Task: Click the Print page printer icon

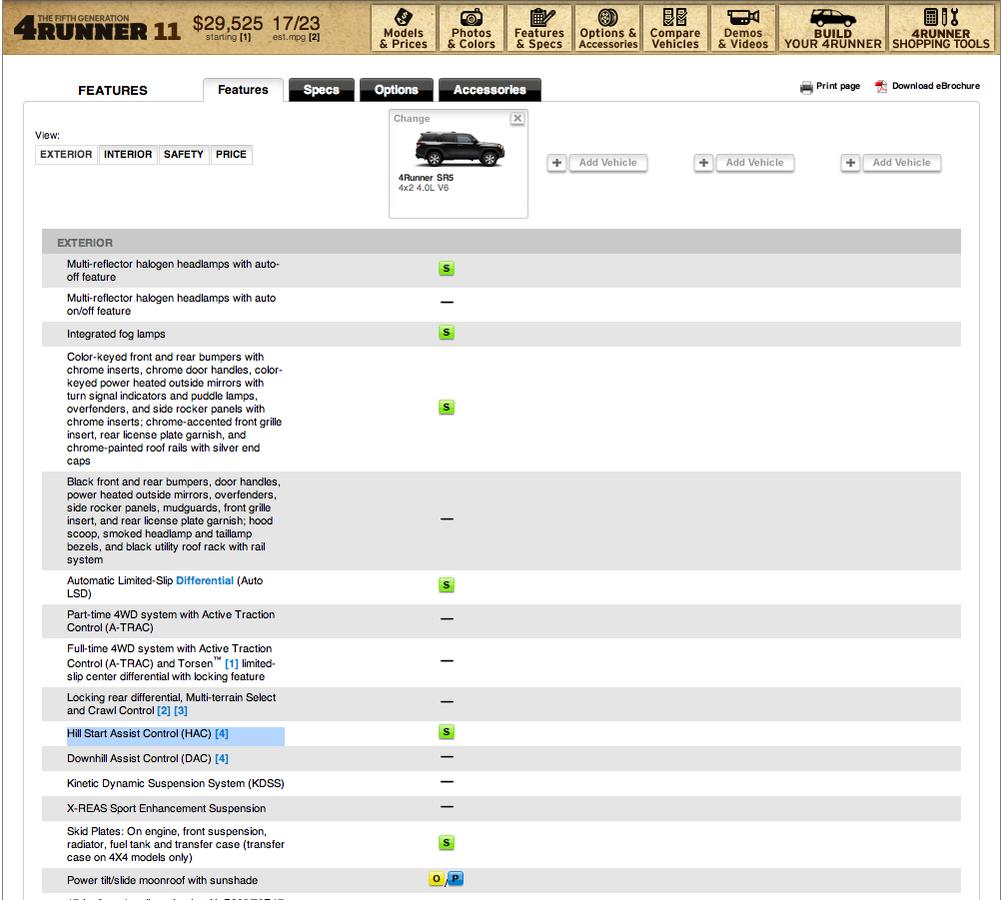Action: (806, 87)
